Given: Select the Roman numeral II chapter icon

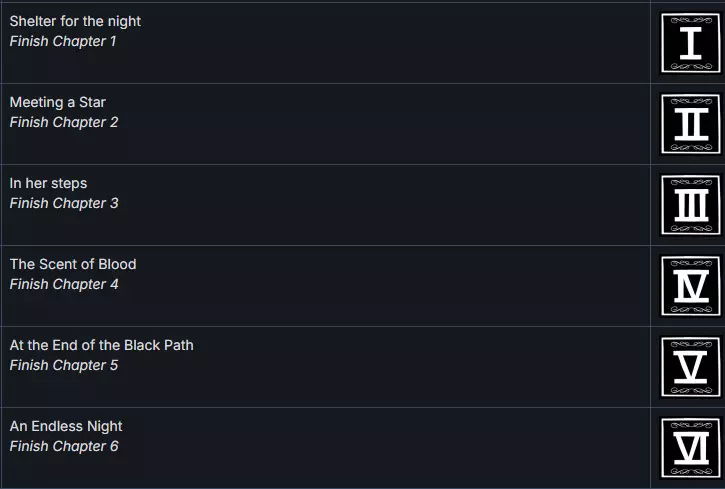Looking at the screenshot, I should [690, 124].
